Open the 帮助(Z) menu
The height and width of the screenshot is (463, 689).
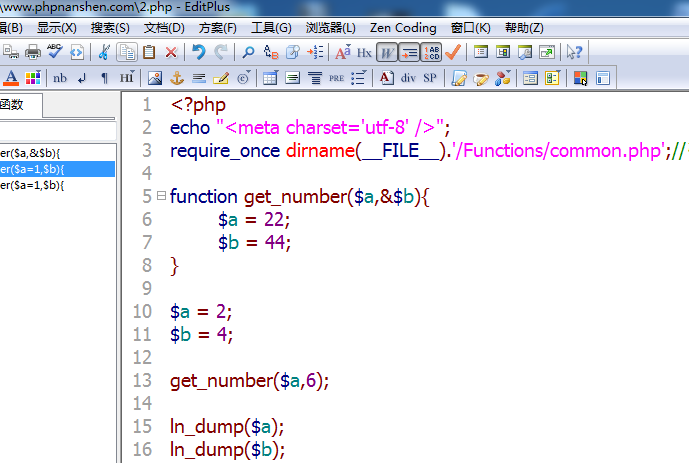click(524, 28)
